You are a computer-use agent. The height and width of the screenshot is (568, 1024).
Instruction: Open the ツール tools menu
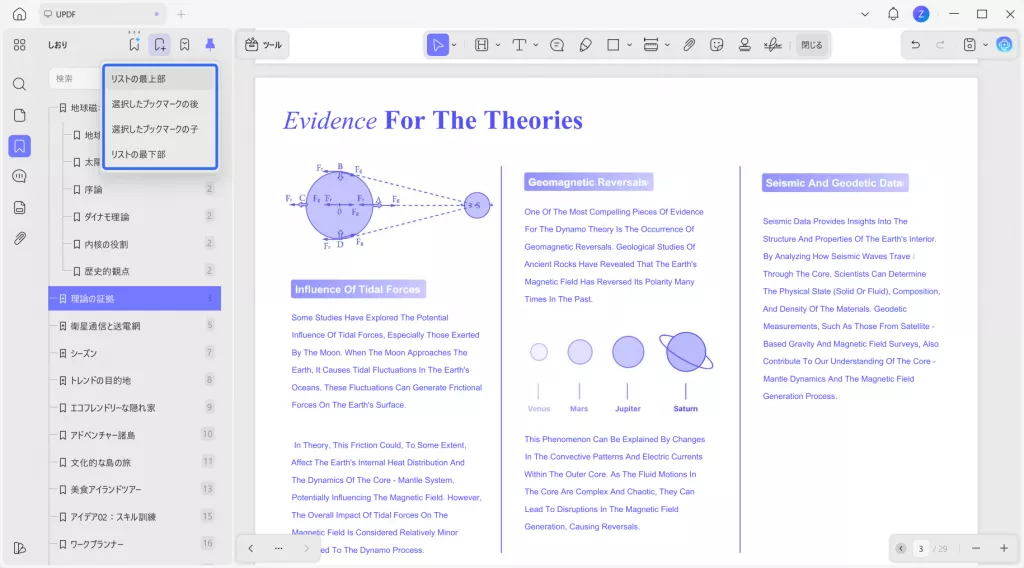tap(263, 45)
